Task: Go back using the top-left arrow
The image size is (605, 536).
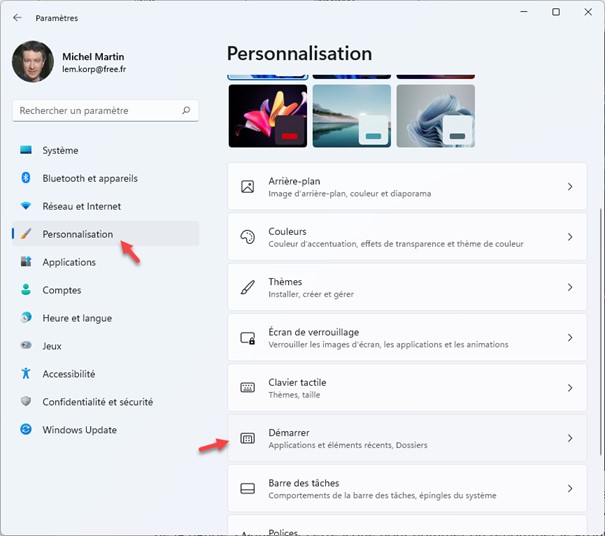Action: pos(17,17)
